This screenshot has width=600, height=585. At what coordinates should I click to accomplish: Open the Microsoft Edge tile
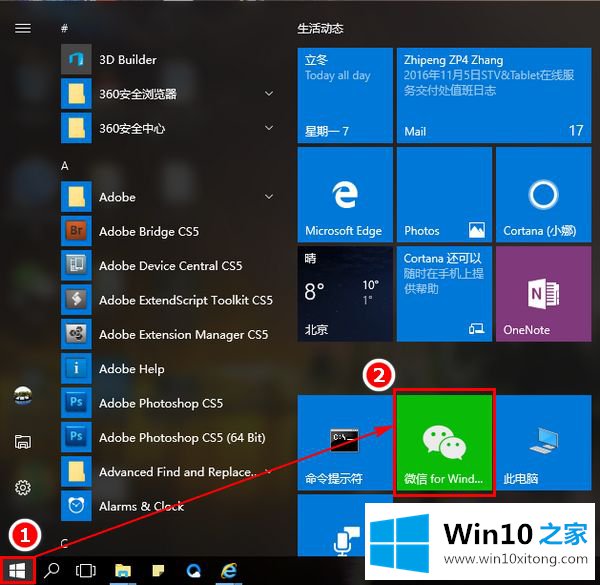pos(345,195)
